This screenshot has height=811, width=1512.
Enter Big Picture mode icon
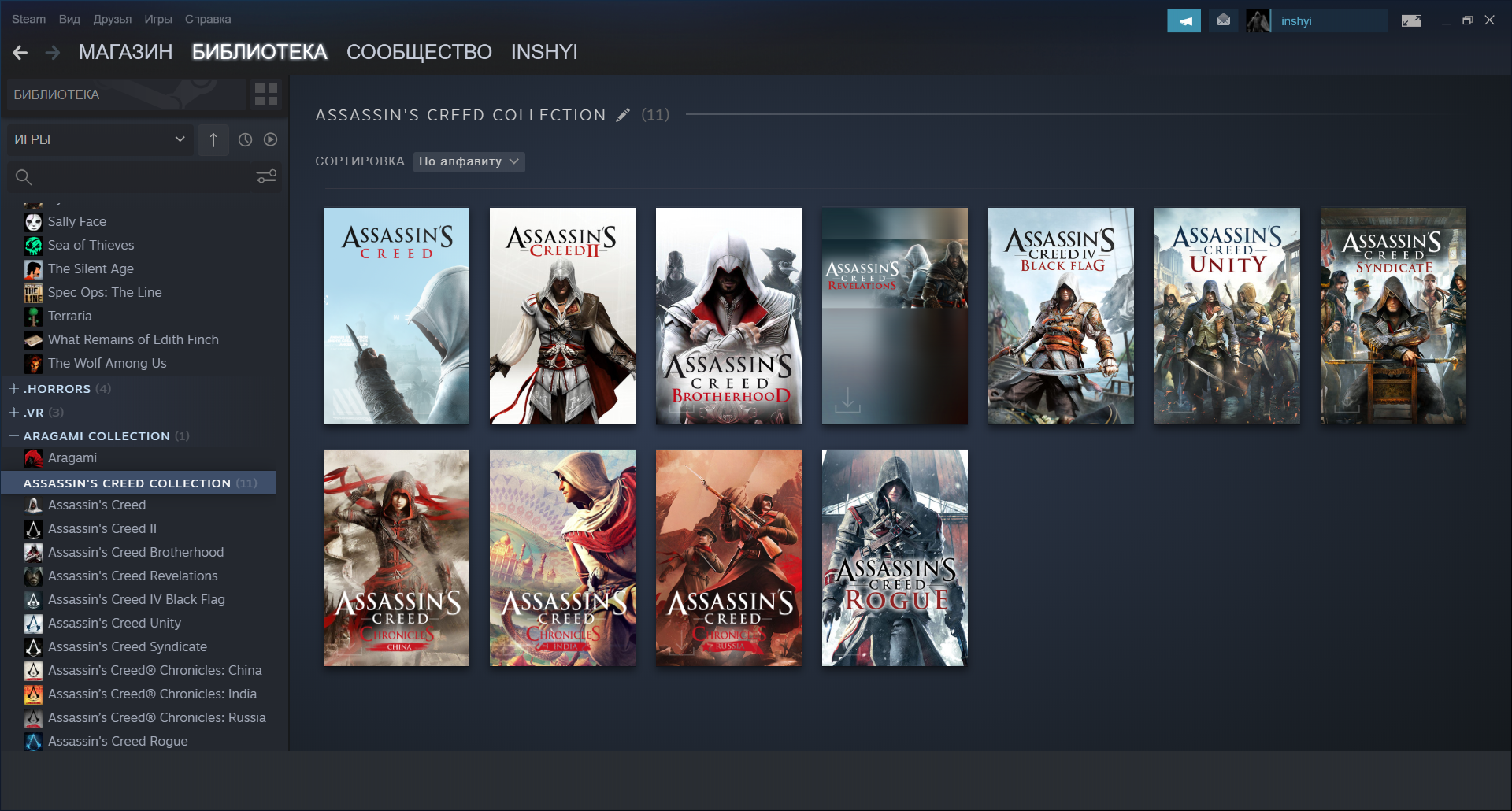[1411, 20]
